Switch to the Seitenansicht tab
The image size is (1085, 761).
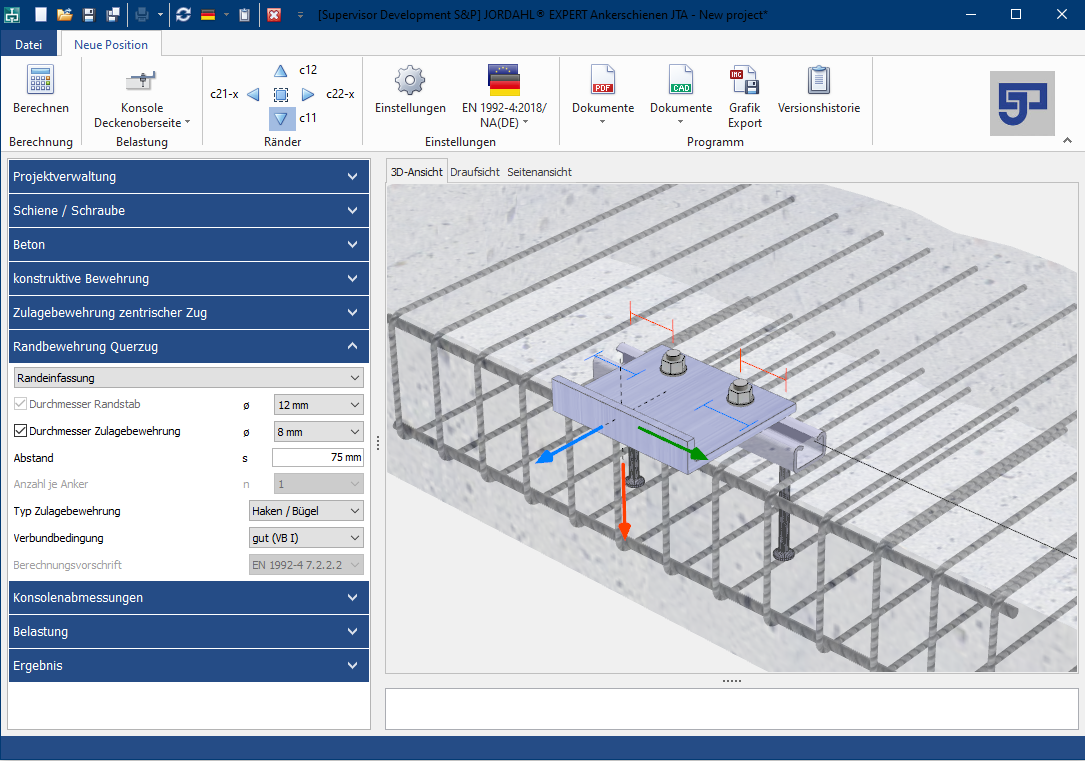click(x=539, y=172)
